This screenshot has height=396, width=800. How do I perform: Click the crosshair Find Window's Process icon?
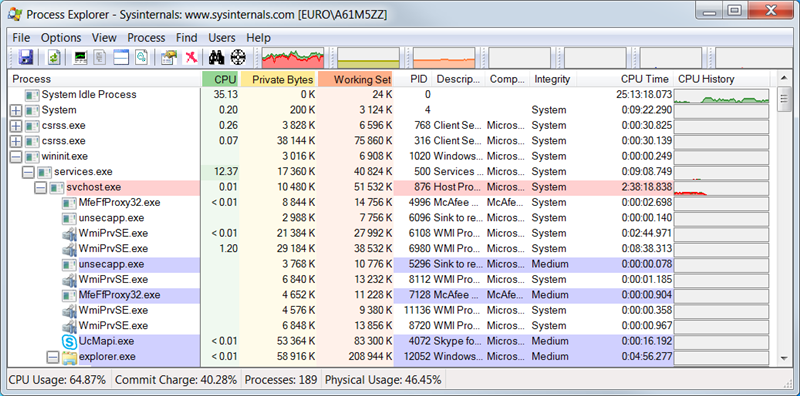coord(238,57)
